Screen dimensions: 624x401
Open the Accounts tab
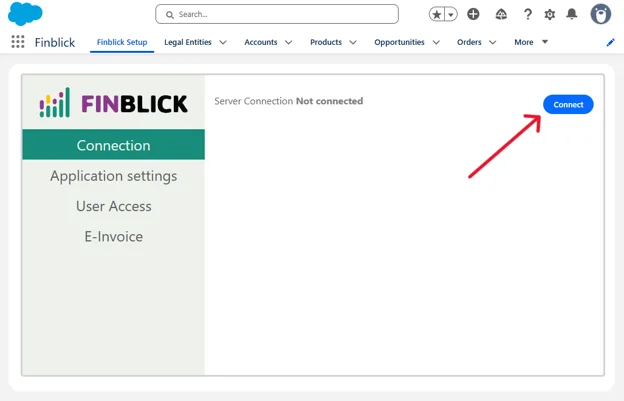click(261, 42)
